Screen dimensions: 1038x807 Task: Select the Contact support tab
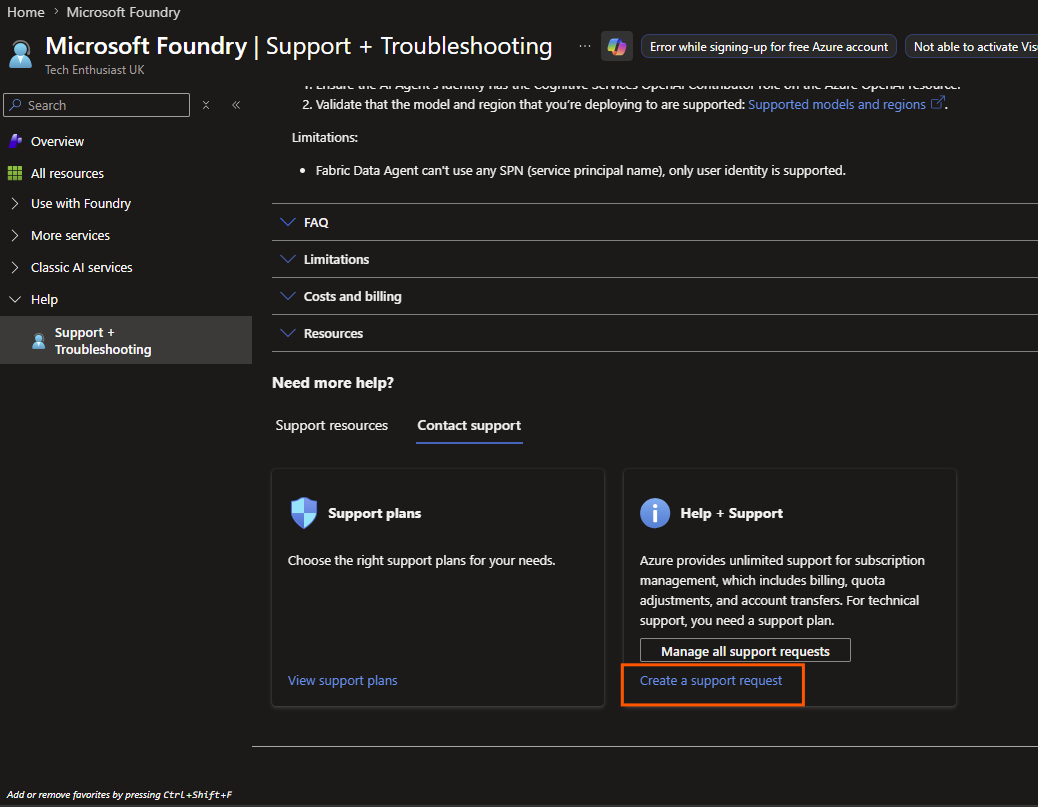click(x=469, y=425)
